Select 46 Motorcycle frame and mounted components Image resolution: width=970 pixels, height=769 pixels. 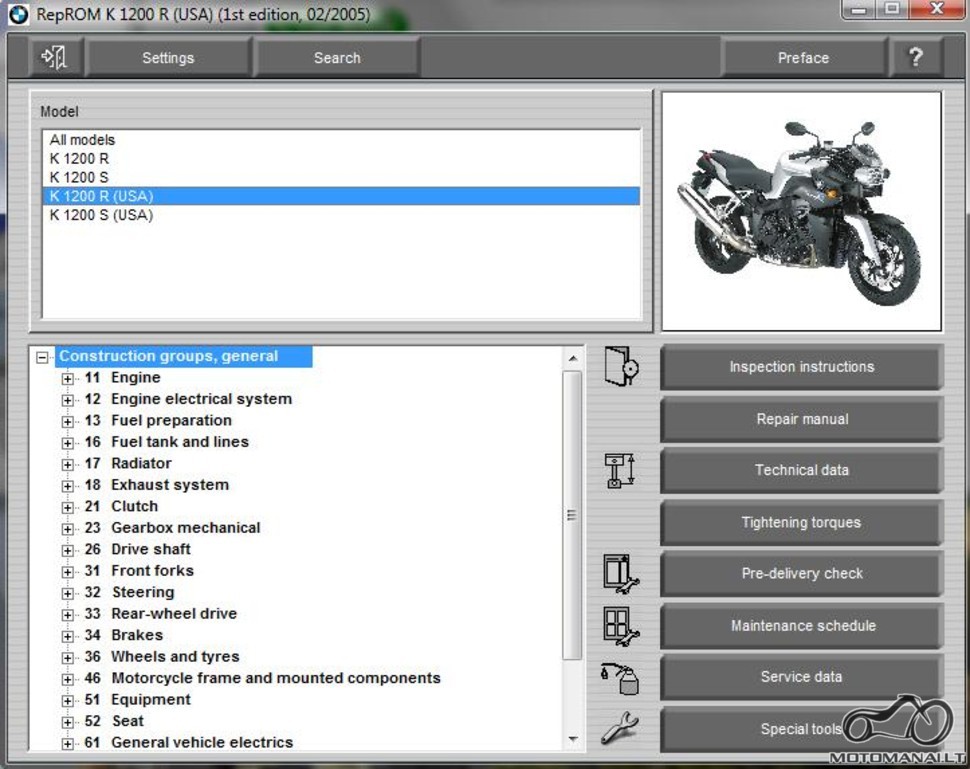click(x=262, y=678)
